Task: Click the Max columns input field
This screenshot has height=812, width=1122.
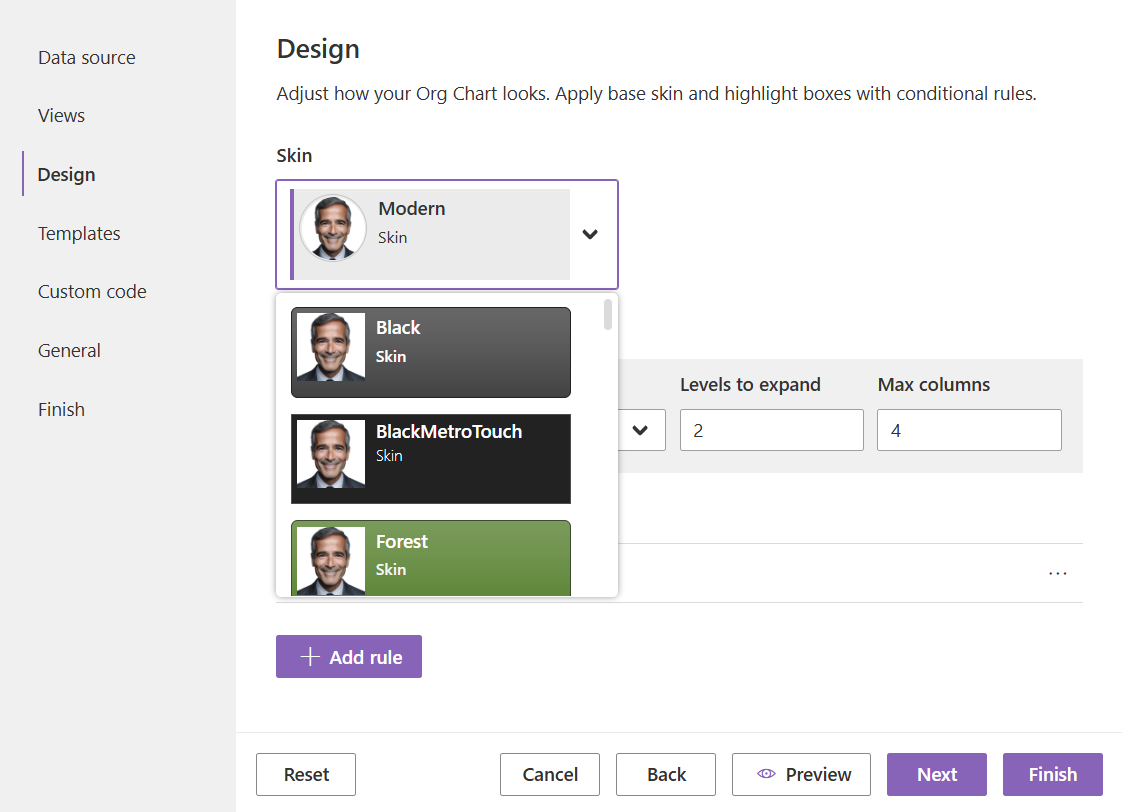Action: (969, 430)
